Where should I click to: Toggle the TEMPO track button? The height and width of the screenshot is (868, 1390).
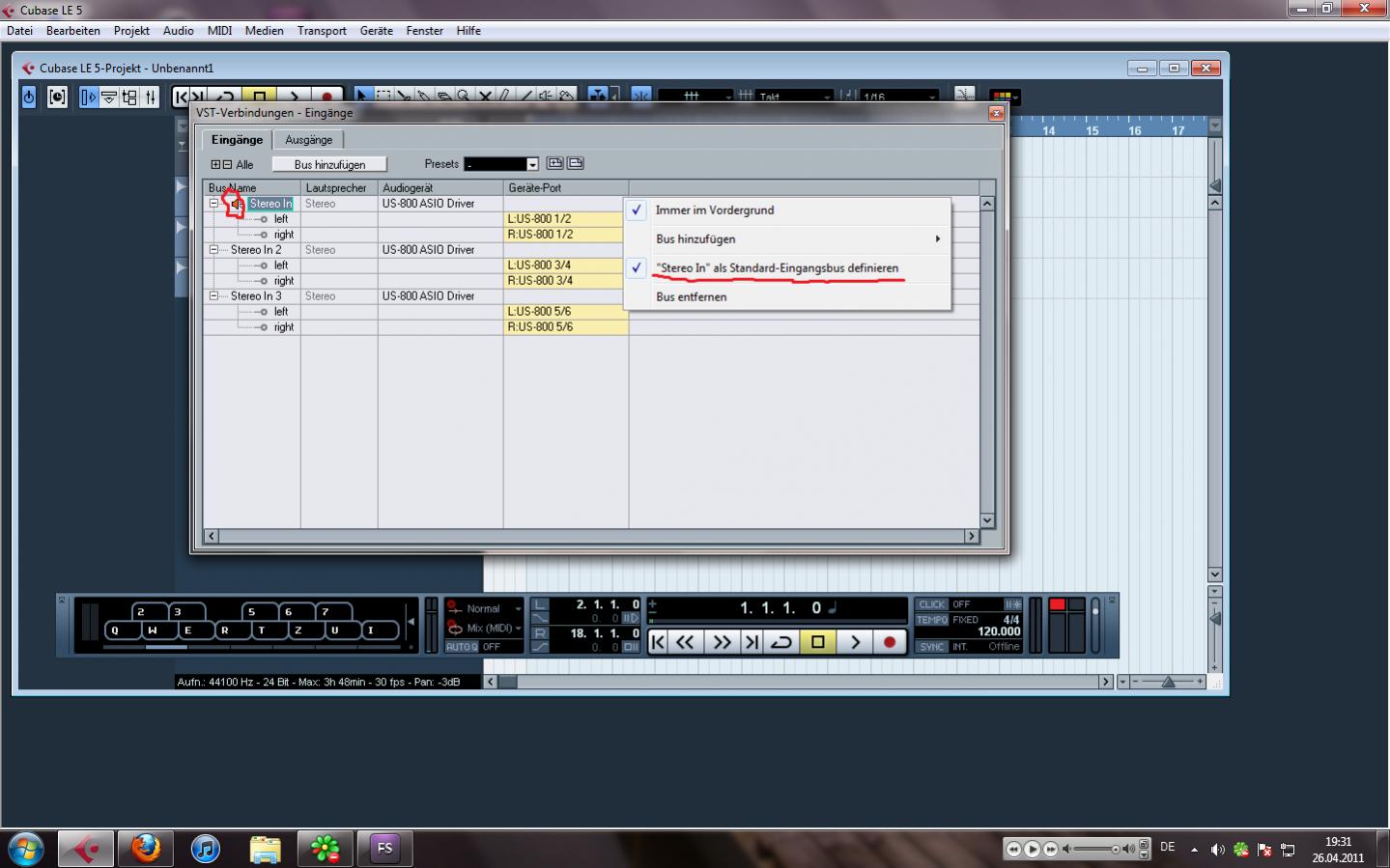click(x=931, y=620)
